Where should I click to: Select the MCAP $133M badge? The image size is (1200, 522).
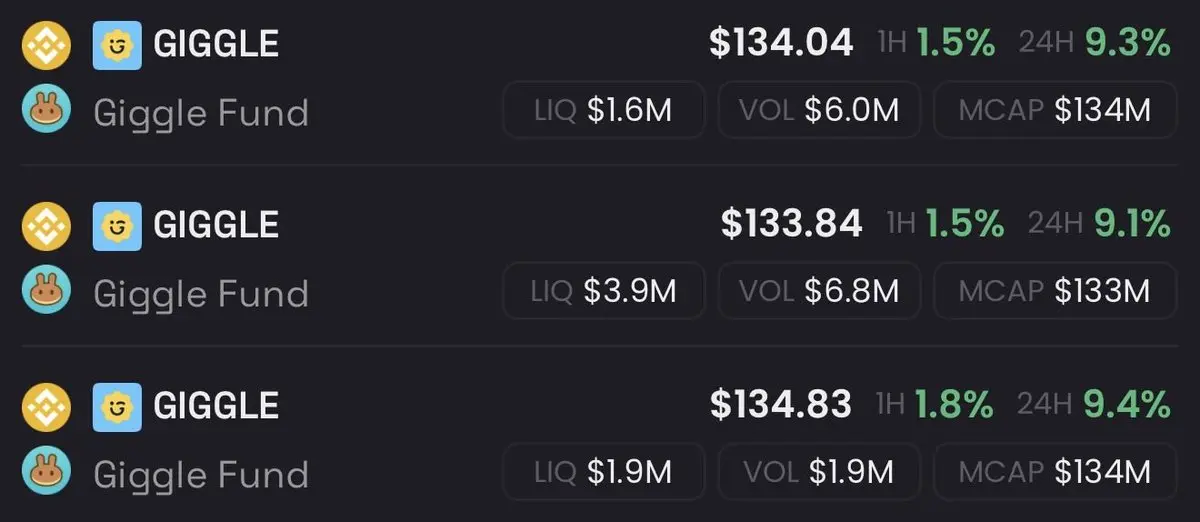point(1055,291)
